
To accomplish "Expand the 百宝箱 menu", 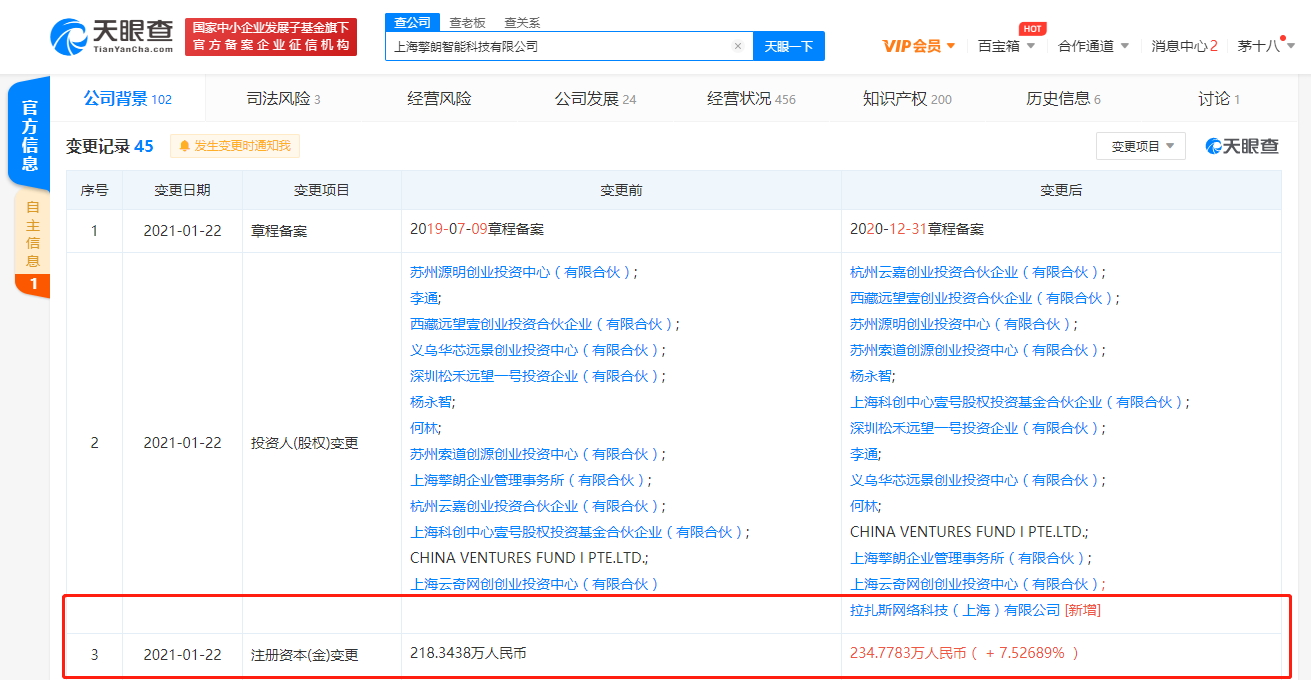I will (1007, 46).
